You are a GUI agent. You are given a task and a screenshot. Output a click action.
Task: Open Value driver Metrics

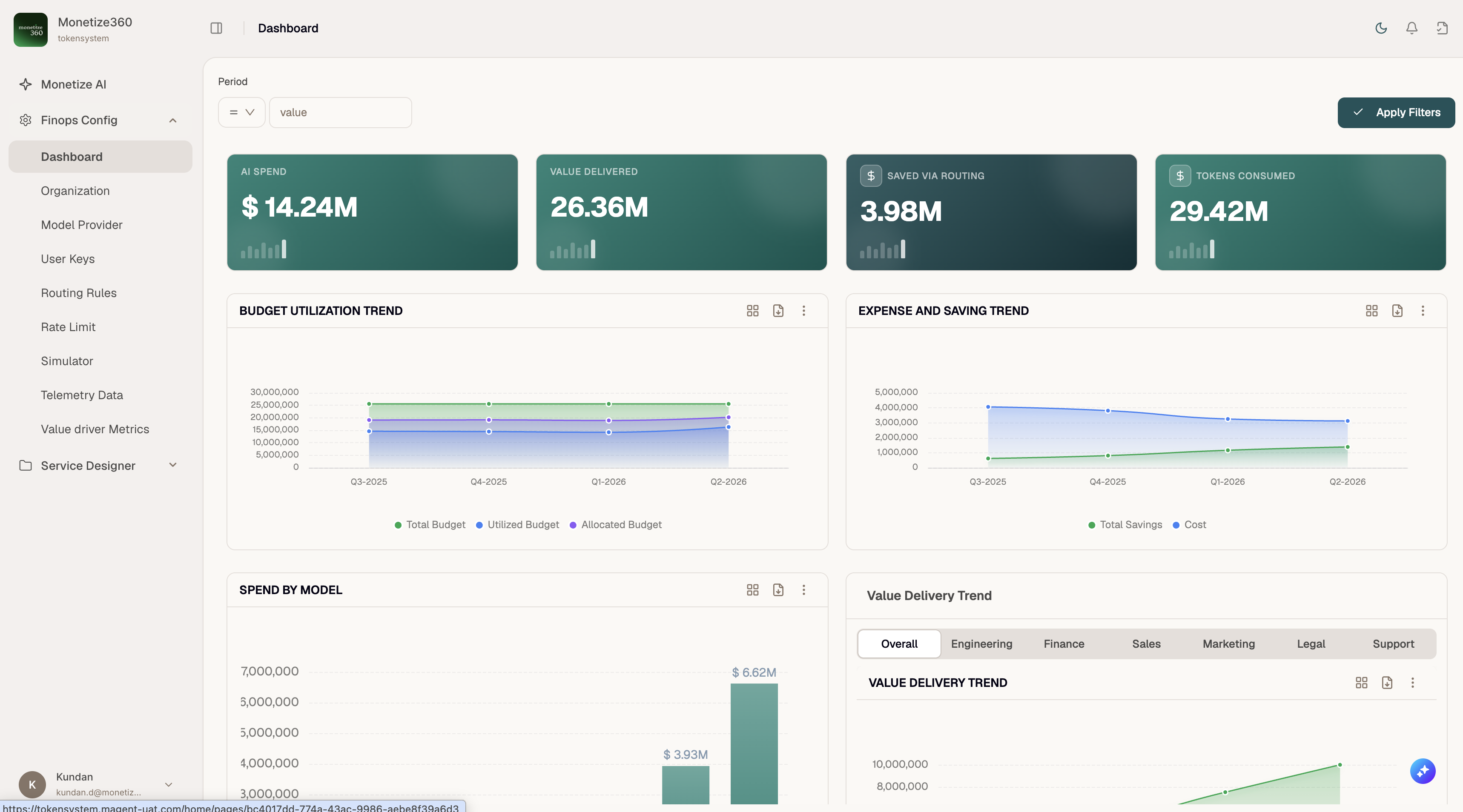100,429
